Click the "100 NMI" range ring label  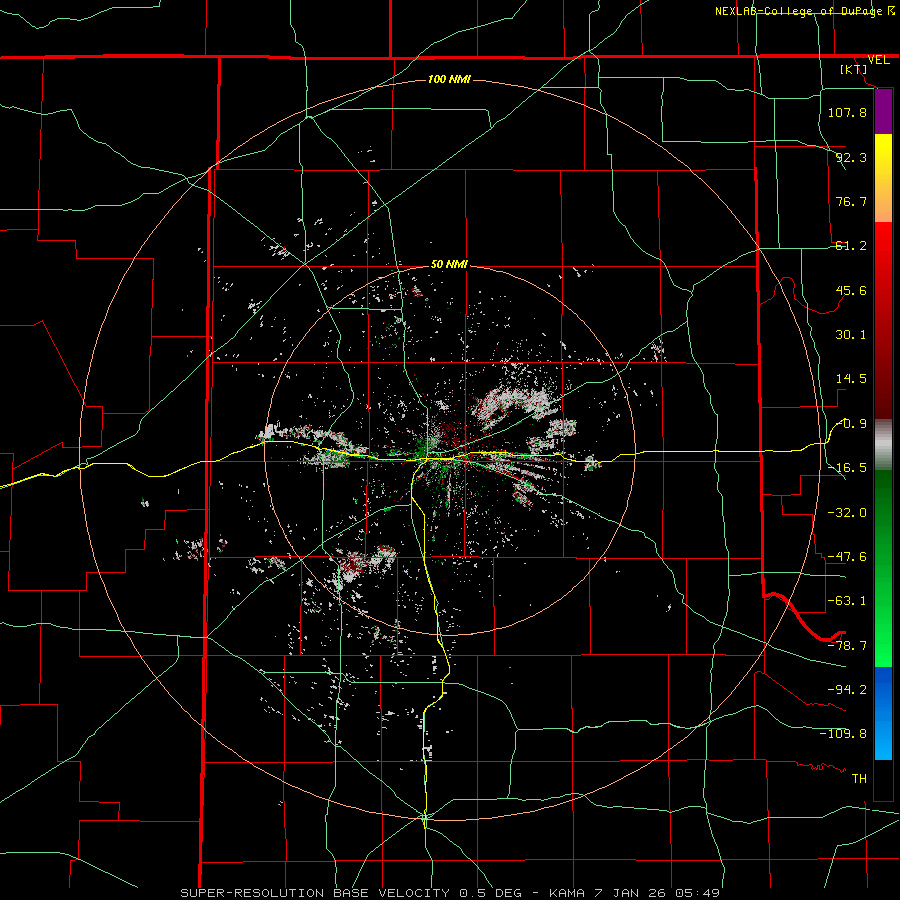[x=449, y=79]
